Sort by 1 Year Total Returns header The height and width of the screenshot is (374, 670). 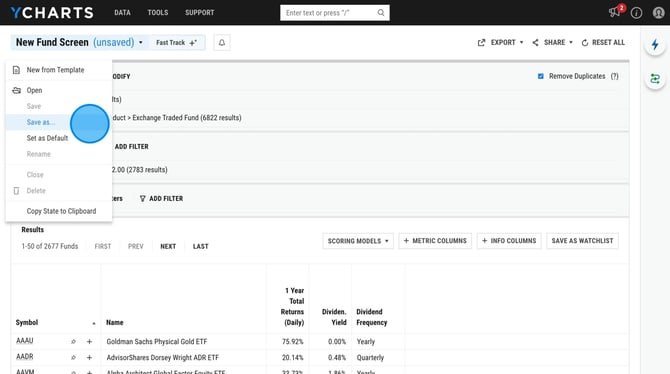(292, 306)
